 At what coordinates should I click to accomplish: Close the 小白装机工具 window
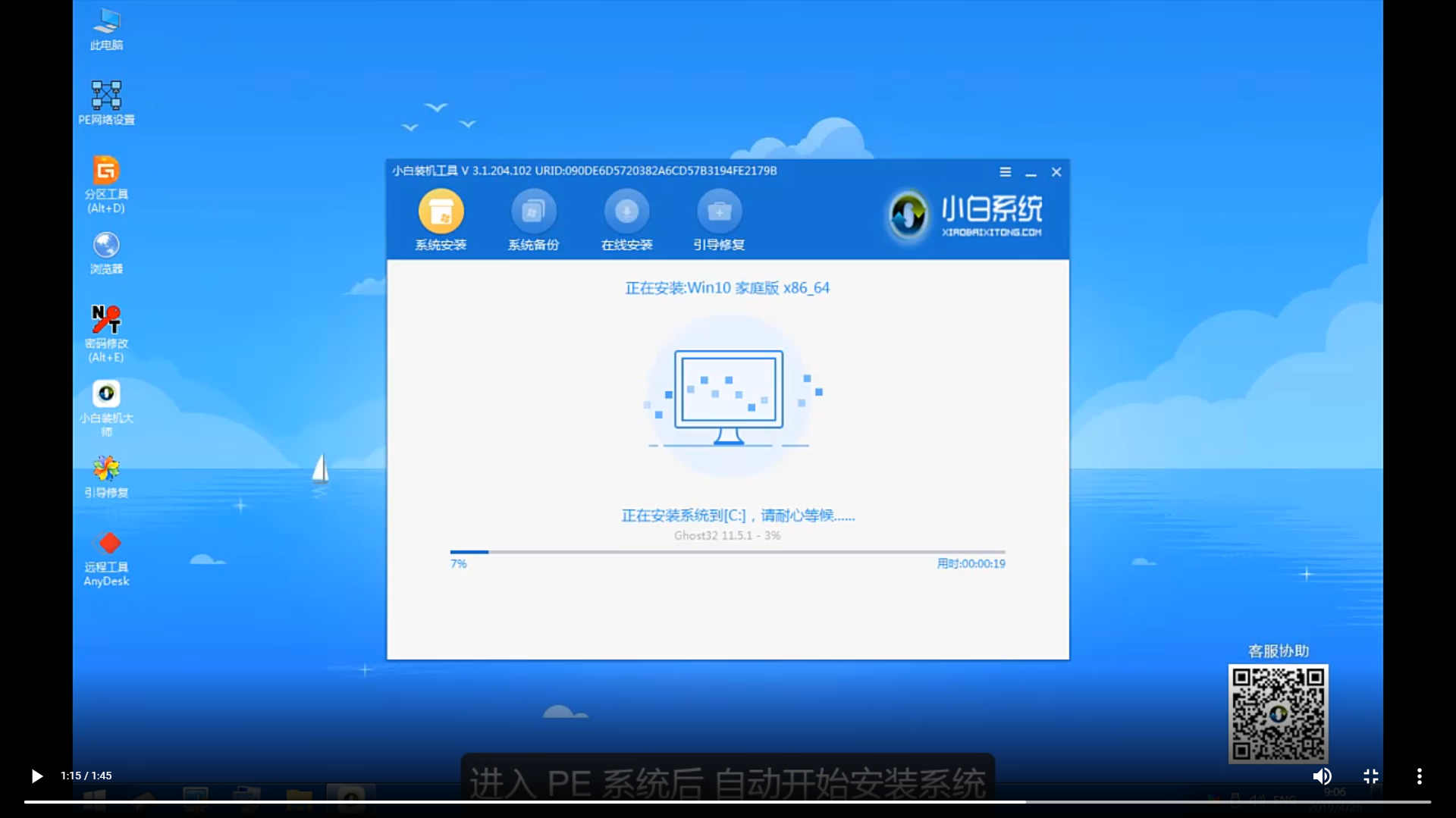[1056, 172]
